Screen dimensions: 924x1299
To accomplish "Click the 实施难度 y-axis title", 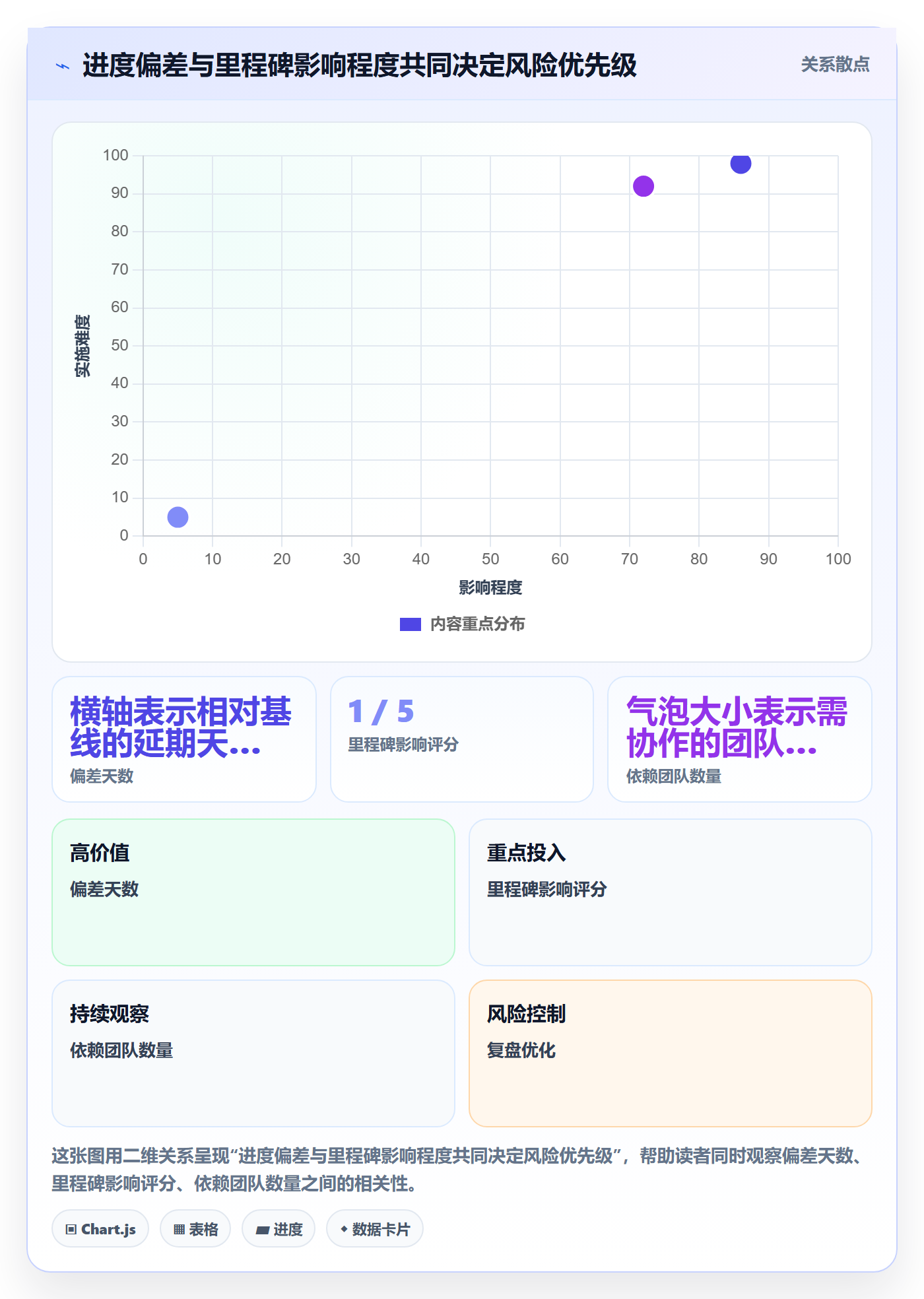I will pos(82,346).
